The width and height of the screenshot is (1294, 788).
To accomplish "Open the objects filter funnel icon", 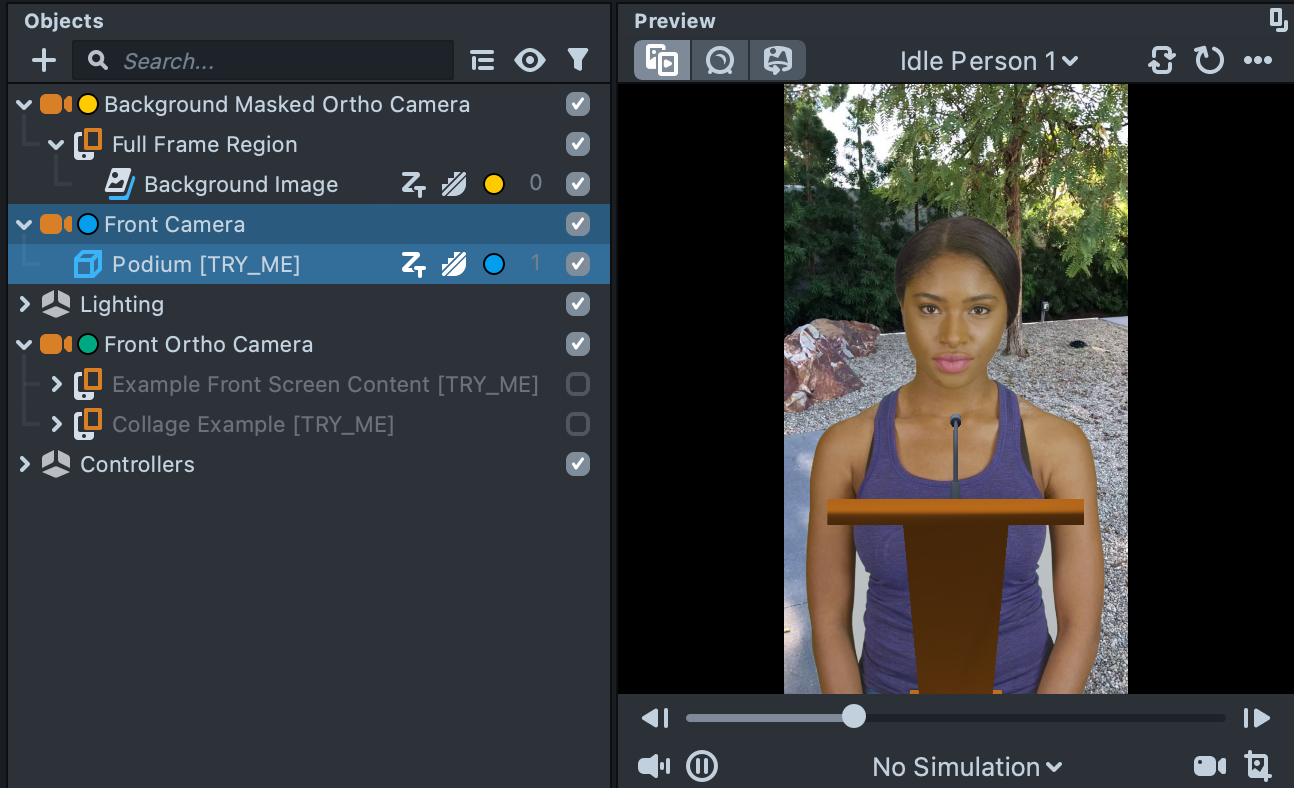I will (578, 61).
